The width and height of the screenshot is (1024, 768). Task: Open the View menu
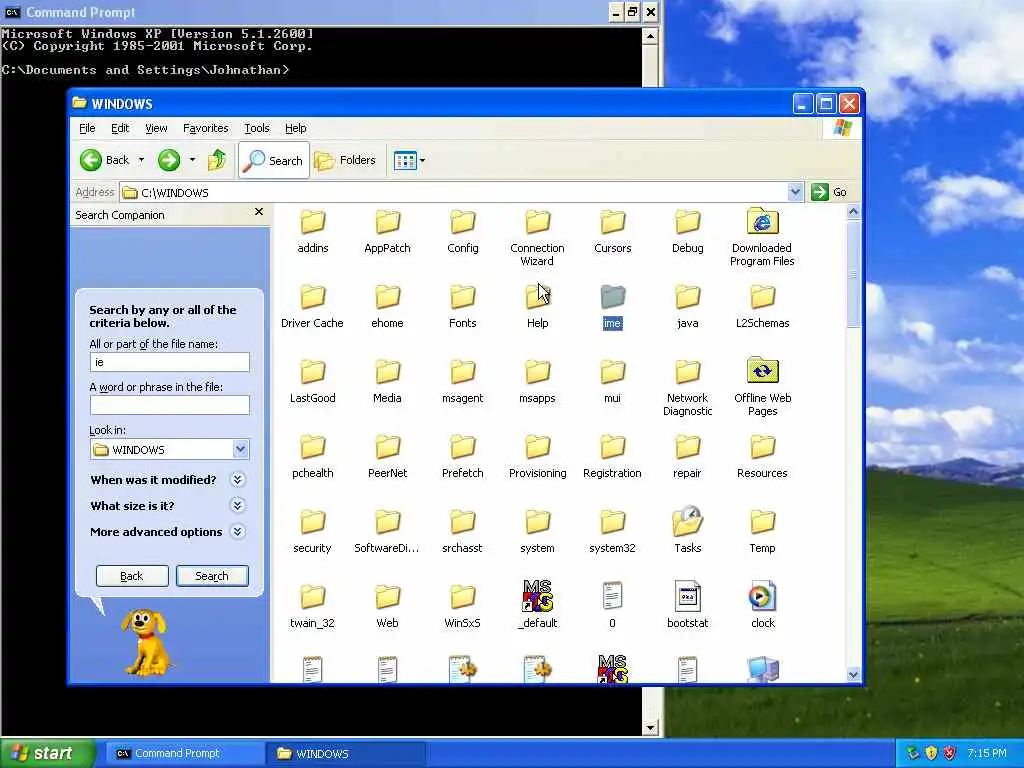pos(156,128)
